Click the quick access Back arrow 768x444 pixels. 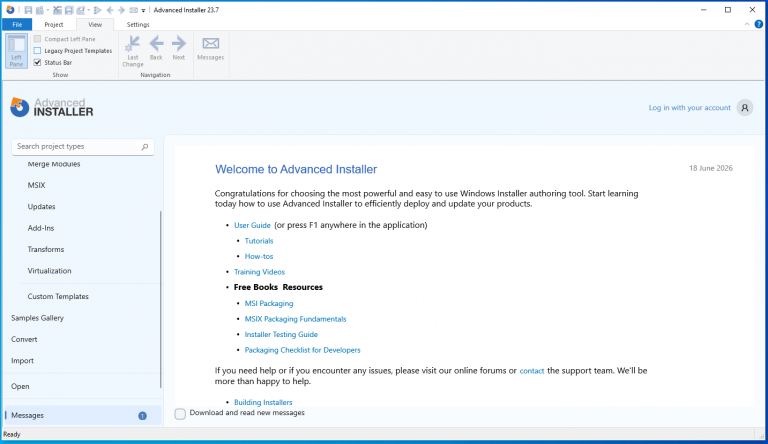point(110,10)
